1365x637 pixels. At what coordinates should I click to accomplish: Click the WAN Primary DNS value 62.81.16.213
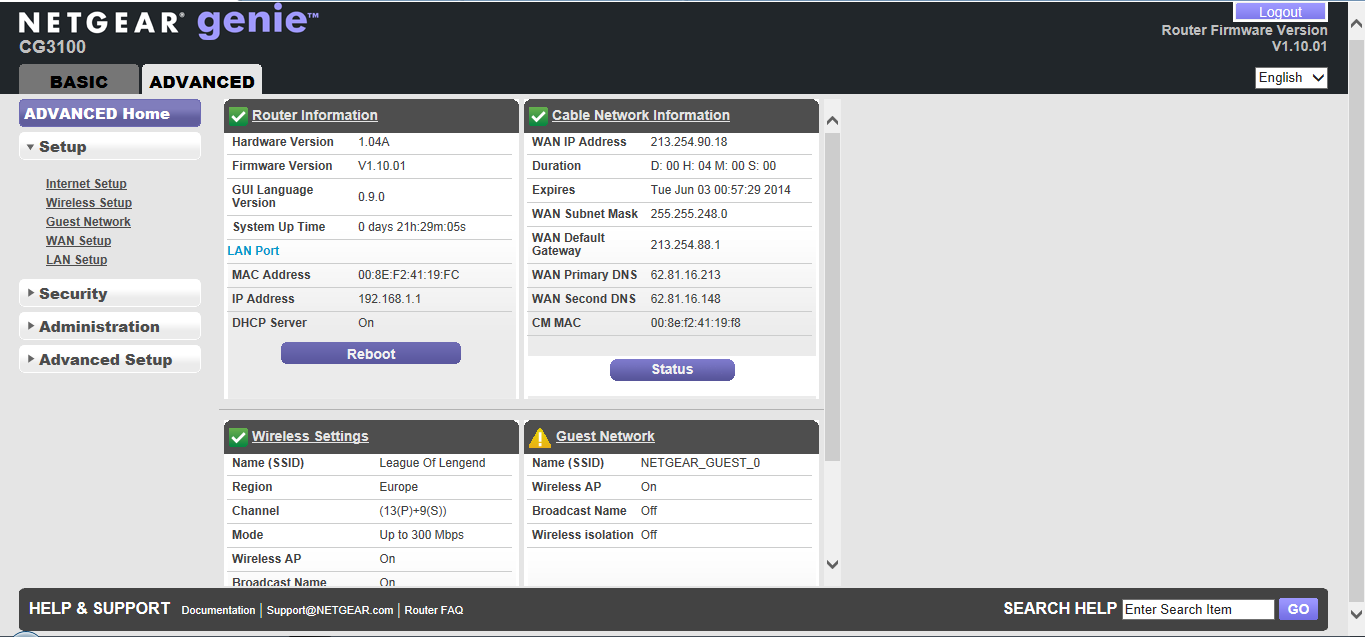coord(686,275)
